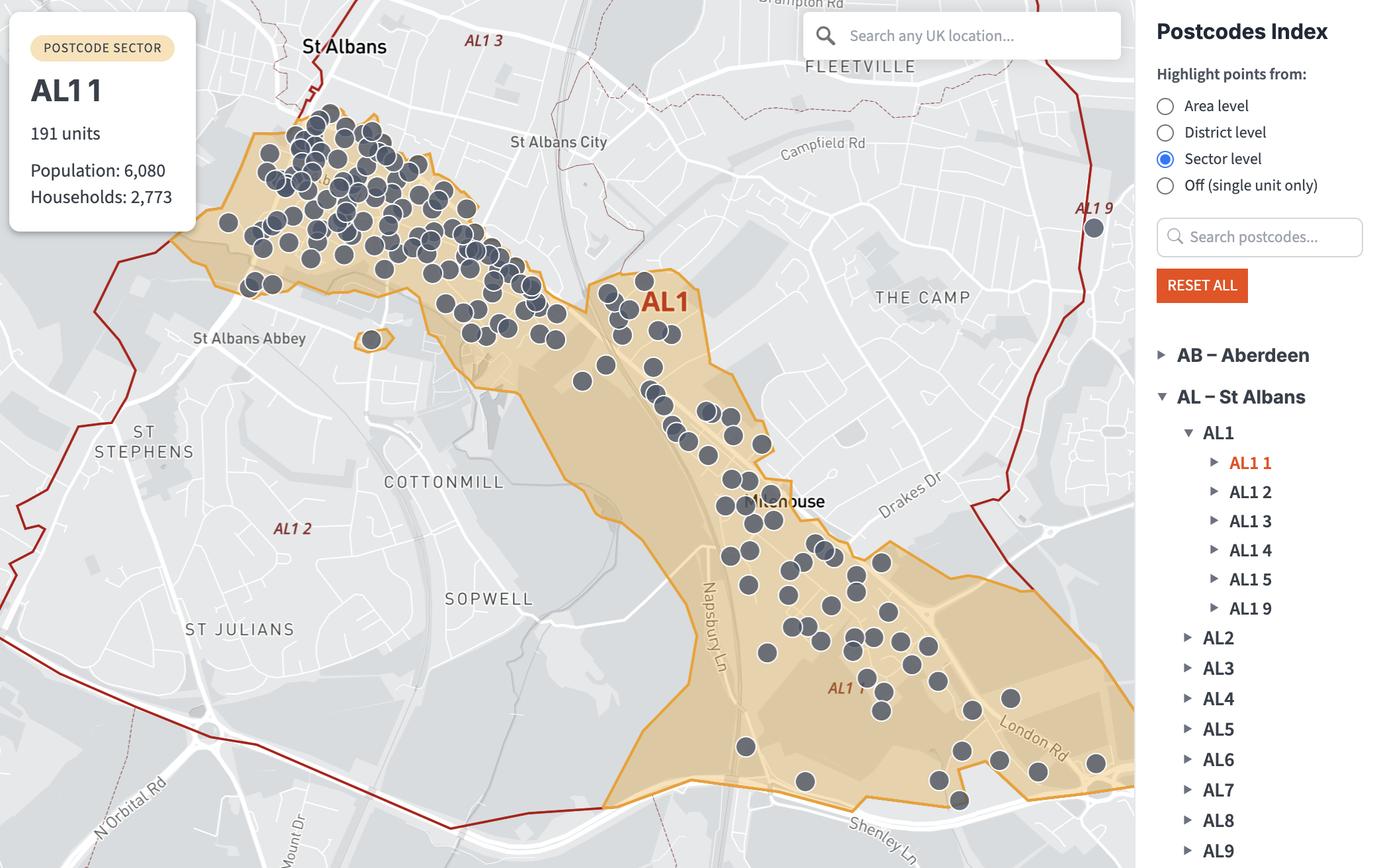
Task: Choose Off (single unit only) option
Action: (x=1165, y=186)
